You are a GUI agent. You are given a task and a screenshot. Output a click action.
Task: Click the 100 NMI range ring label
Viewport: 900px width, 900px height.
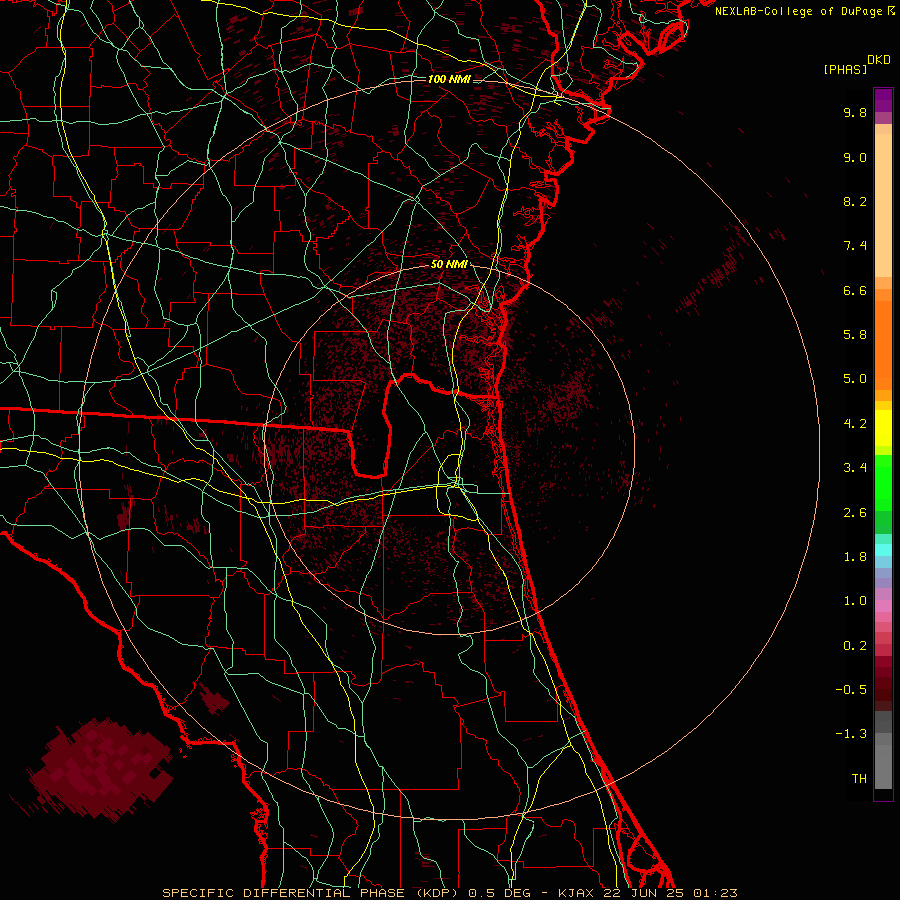coord(449,79)
